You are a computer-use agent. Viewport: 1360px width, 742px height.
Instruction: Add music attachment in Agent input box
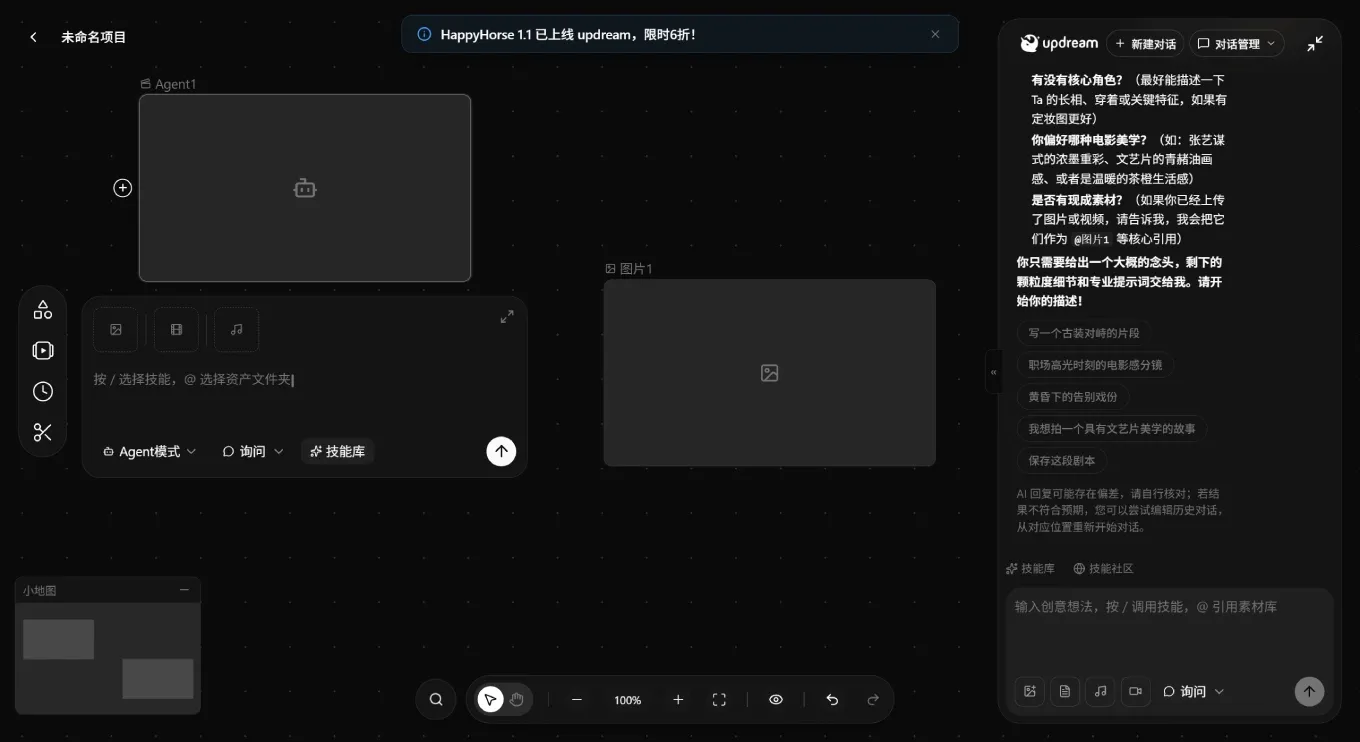pyautogui.click(x=237, y=330)
